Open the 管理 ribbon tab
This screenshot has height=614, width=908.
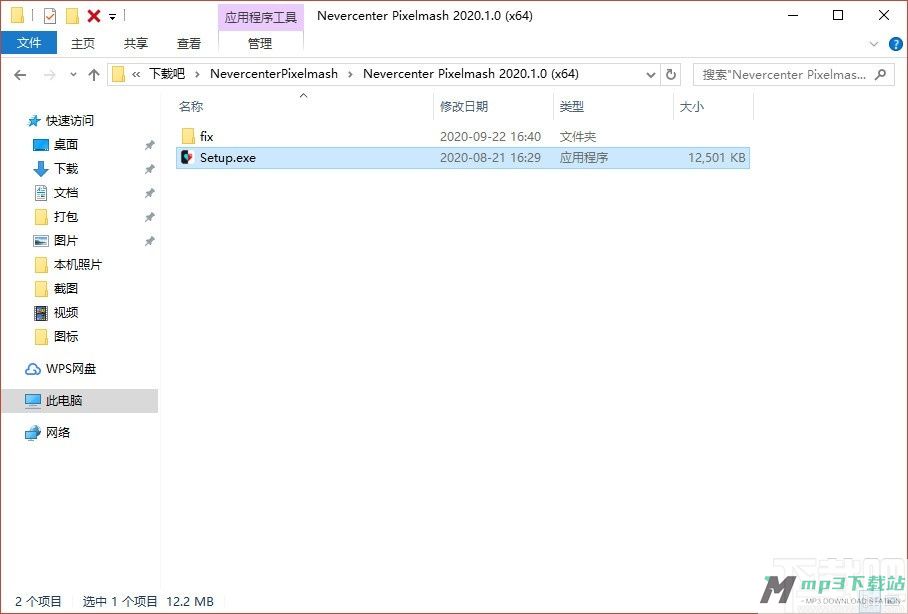point(260,43)
